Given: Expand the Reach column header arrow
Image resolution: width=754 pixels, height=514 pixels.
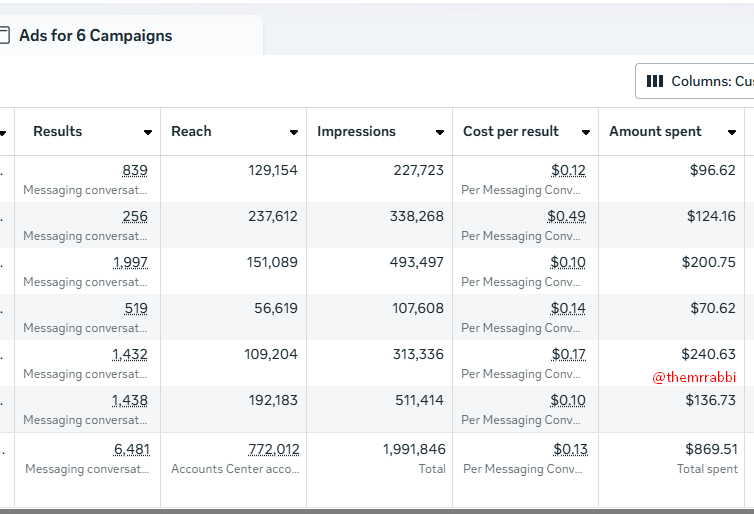Looking at the screenshot, I should (294, 132).
